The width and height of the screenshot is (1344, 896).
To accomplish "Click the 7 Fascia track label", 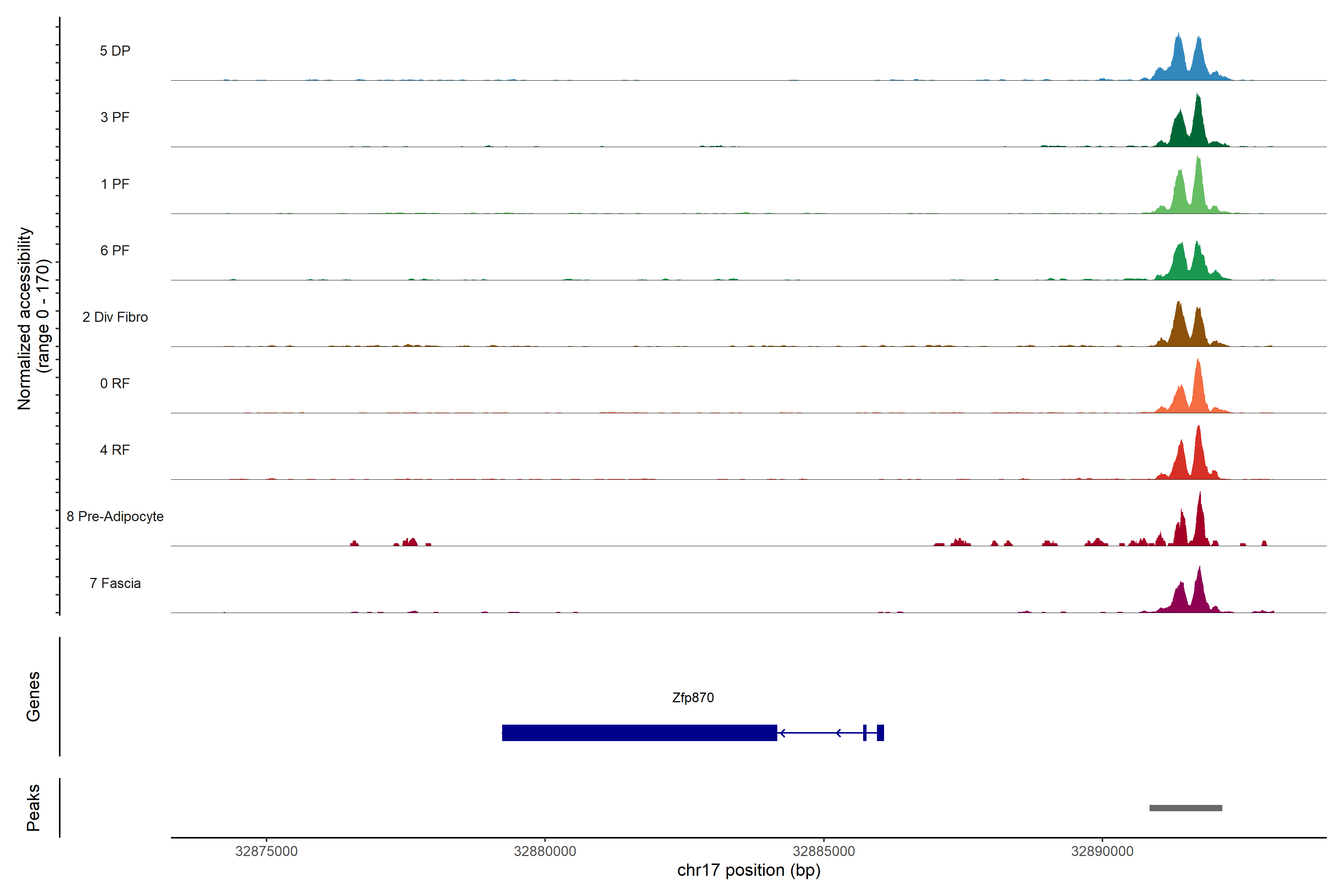I will [115, 583].
